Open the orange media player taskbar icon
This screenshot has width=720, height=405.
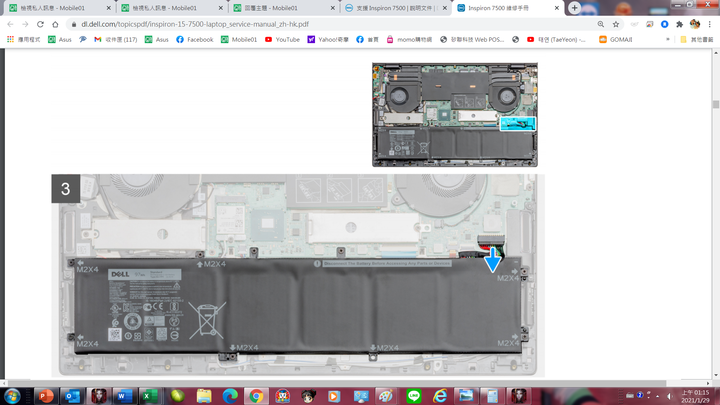pos(334,396)
